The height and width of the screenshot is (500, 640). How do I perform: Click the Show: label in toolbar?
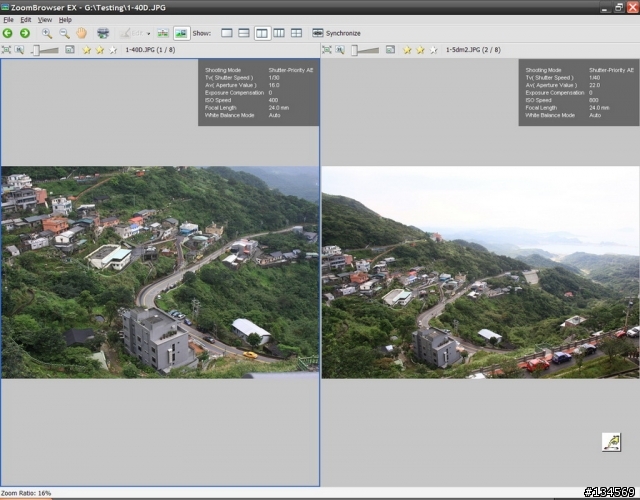202,33
